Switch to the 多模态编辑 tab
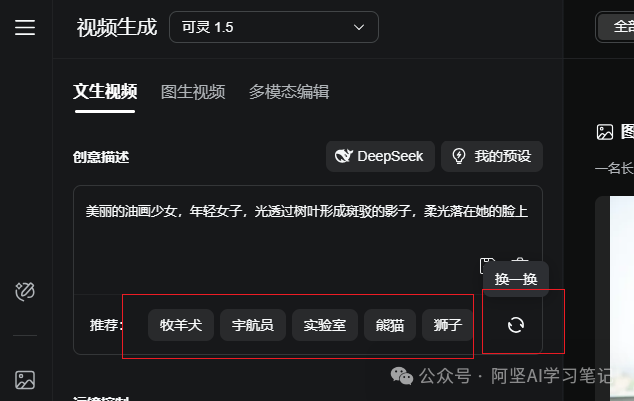The image size is (634, 401). click(x=289, y=92)
